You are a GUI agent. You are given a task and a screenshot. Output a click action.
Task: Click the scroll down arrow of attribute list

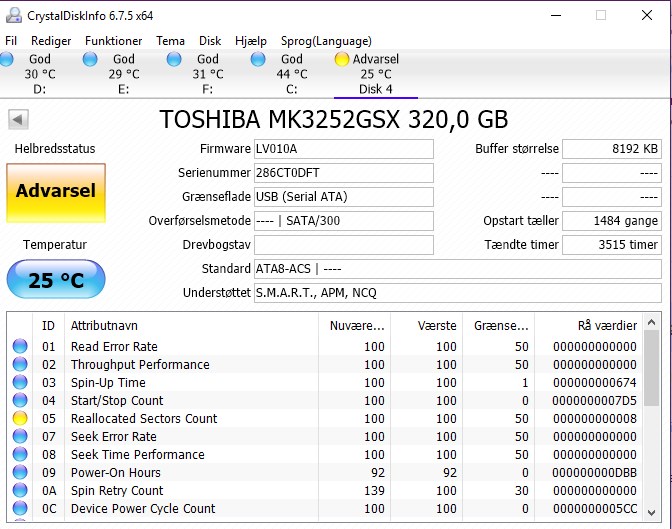point(652,512)
